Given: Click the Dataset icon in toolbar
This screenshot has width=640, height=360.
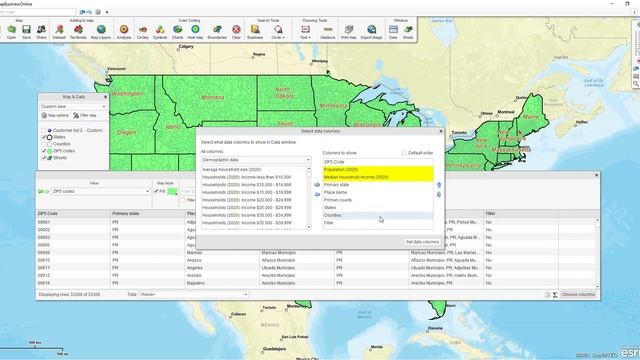Looking at the screenshot, I should point(59,32).
